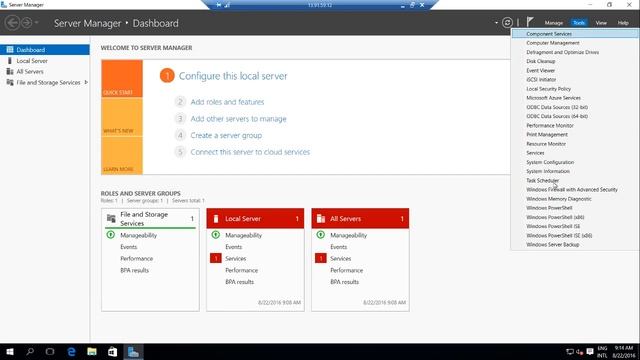Click BPA results in File and Storage tile
This screenshot has width=640, height=360.
(x=134, y=270)
